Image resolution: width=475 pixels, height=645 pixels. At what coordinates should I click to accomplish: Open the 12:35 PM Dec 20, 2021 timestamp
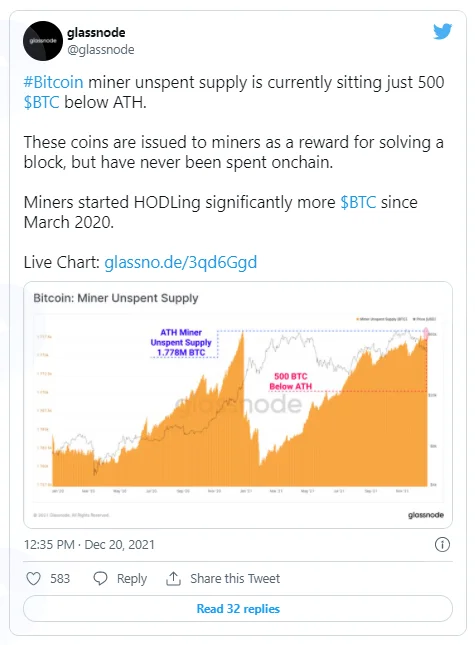[x=89, y=545]
